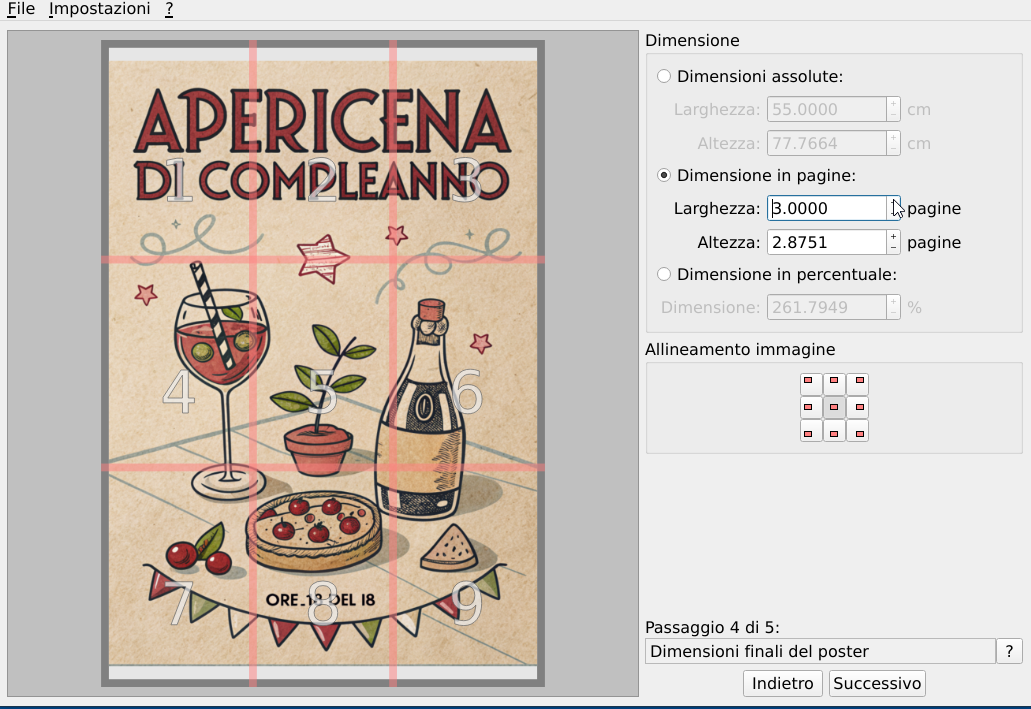Proceed with the Successivo button
The height and width of the screenshot is (709, 1031).
click(x=877, y=684)
